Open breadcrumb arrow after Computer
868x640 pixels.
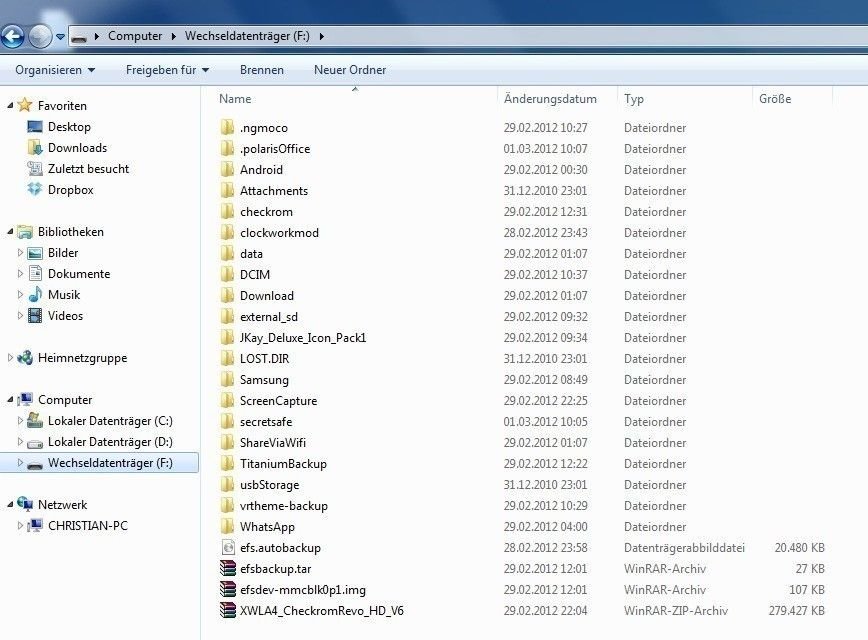coord(174,37)
